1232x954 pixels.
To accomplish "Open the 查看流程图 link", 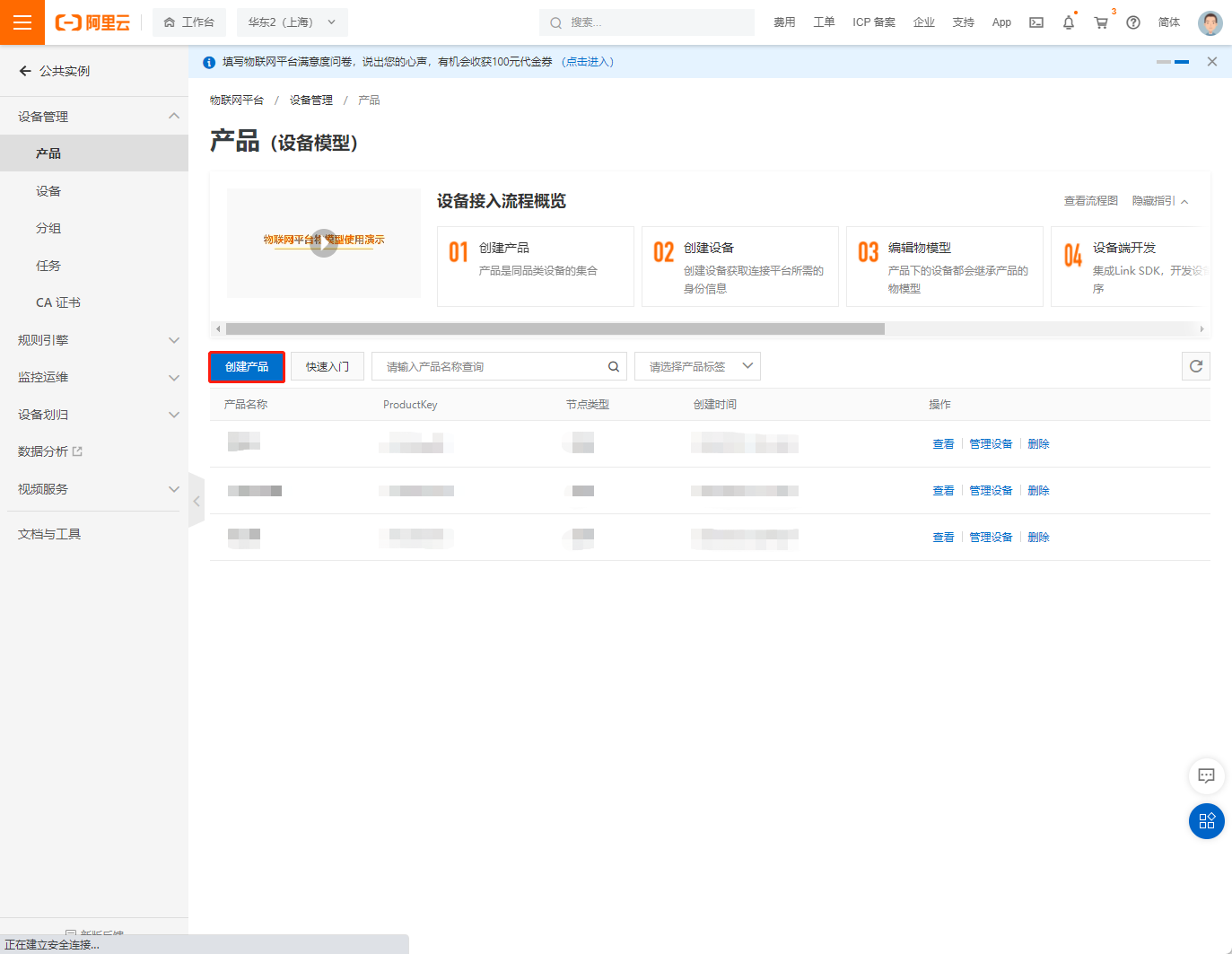I will point(1089,201).
